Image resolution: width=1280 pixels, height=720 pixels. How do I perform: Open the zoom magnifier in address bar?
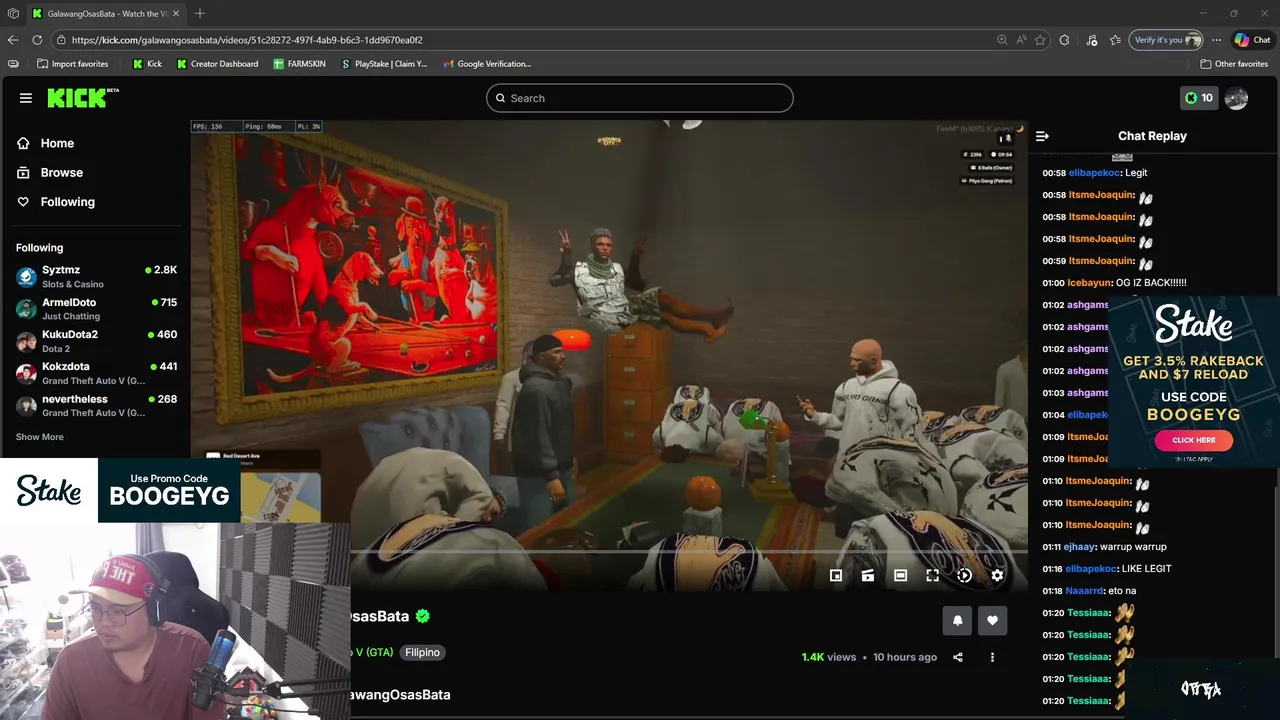coord(1002,40)
